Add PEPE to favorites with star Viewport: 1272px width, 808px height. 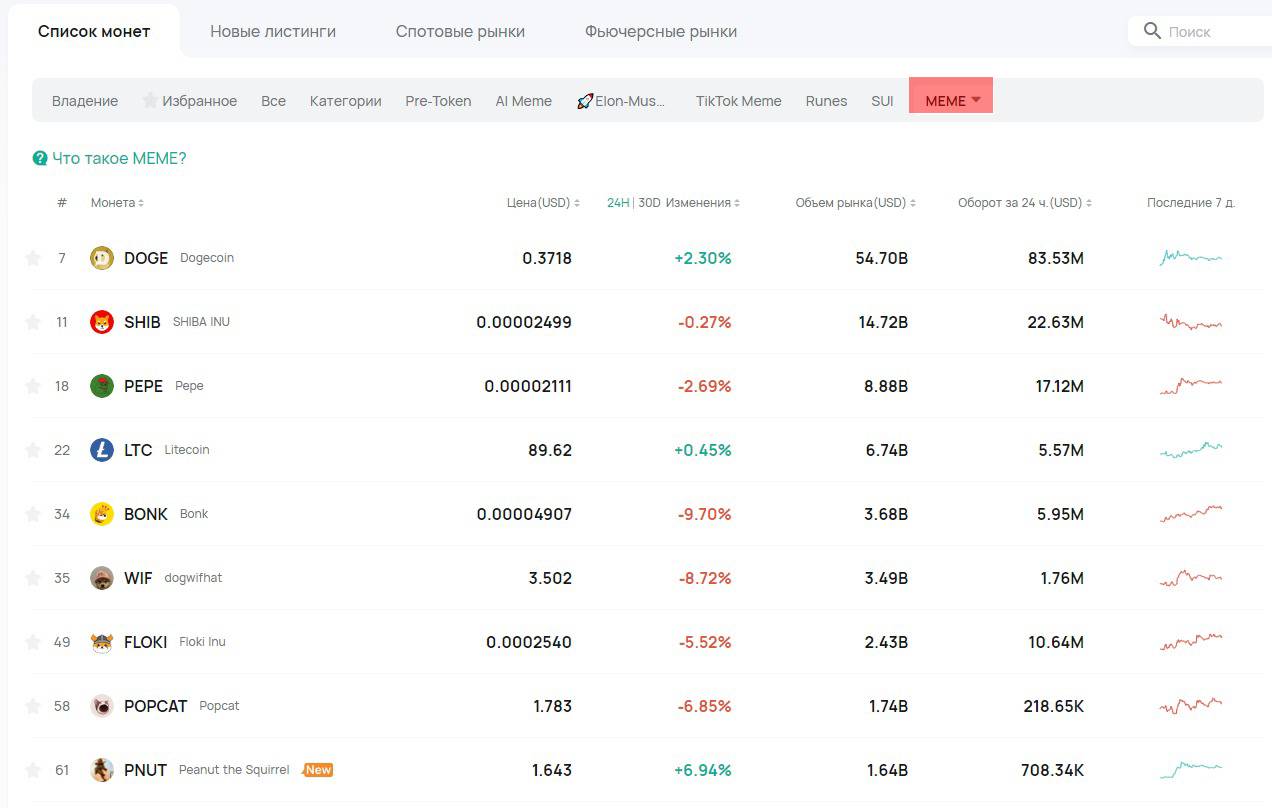pyautogui.click(x=33, y=386)
